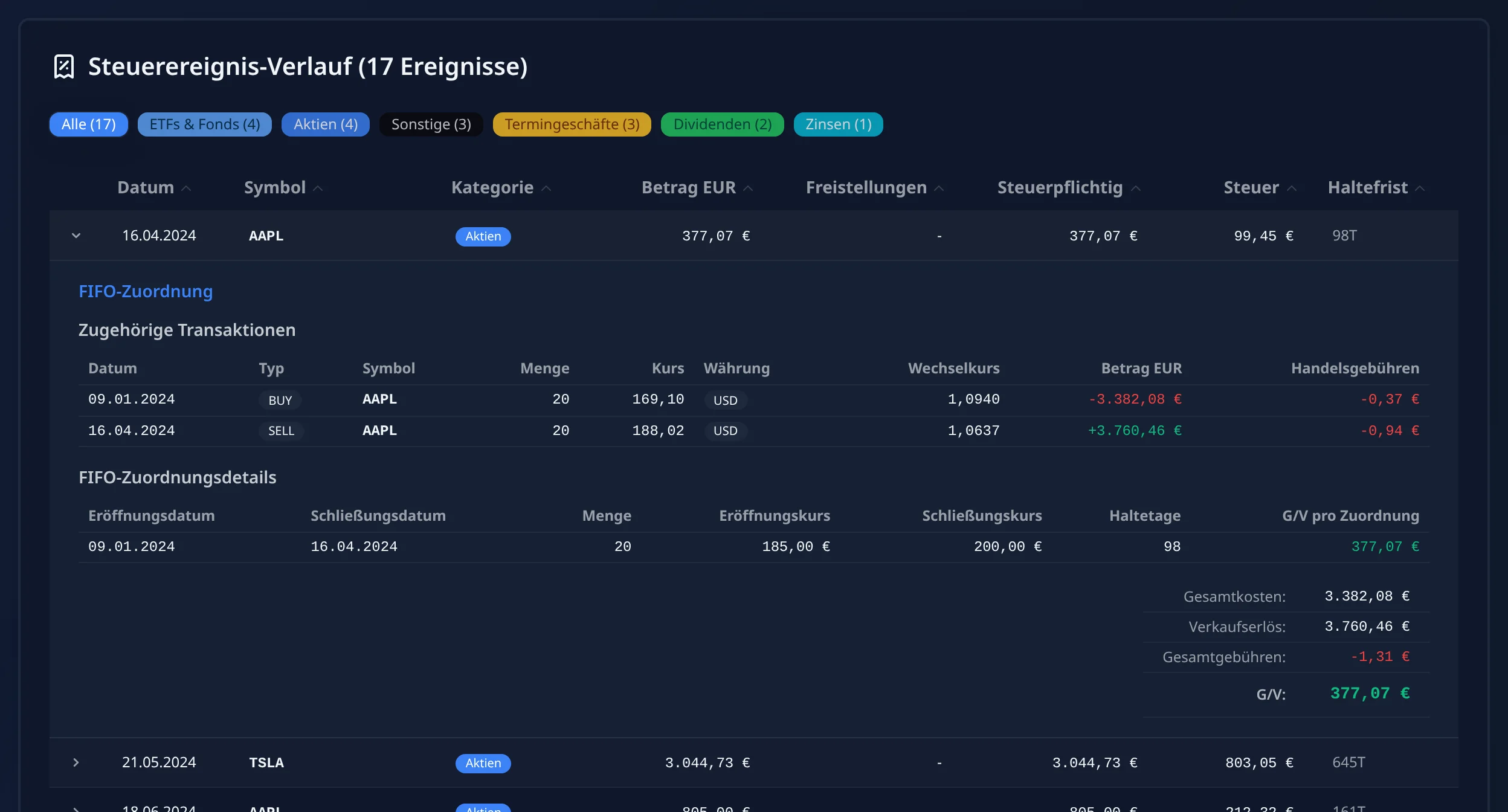Select the -3.382,08 € buy amount
This screenshot has width=1508, height=812.
tap(1135, 399)
